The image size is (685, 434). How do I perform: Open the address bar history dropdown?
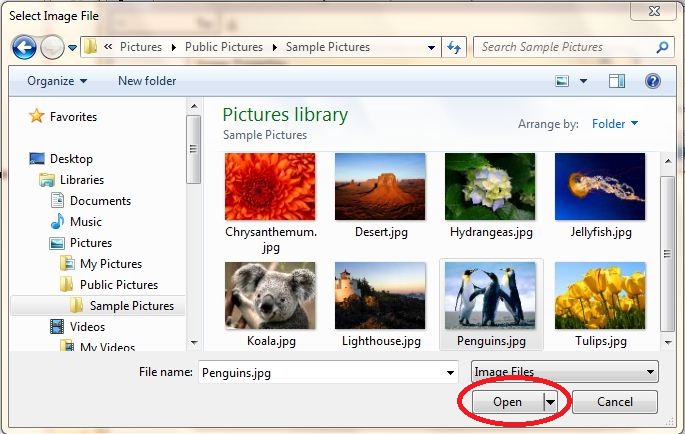(431, 47)
